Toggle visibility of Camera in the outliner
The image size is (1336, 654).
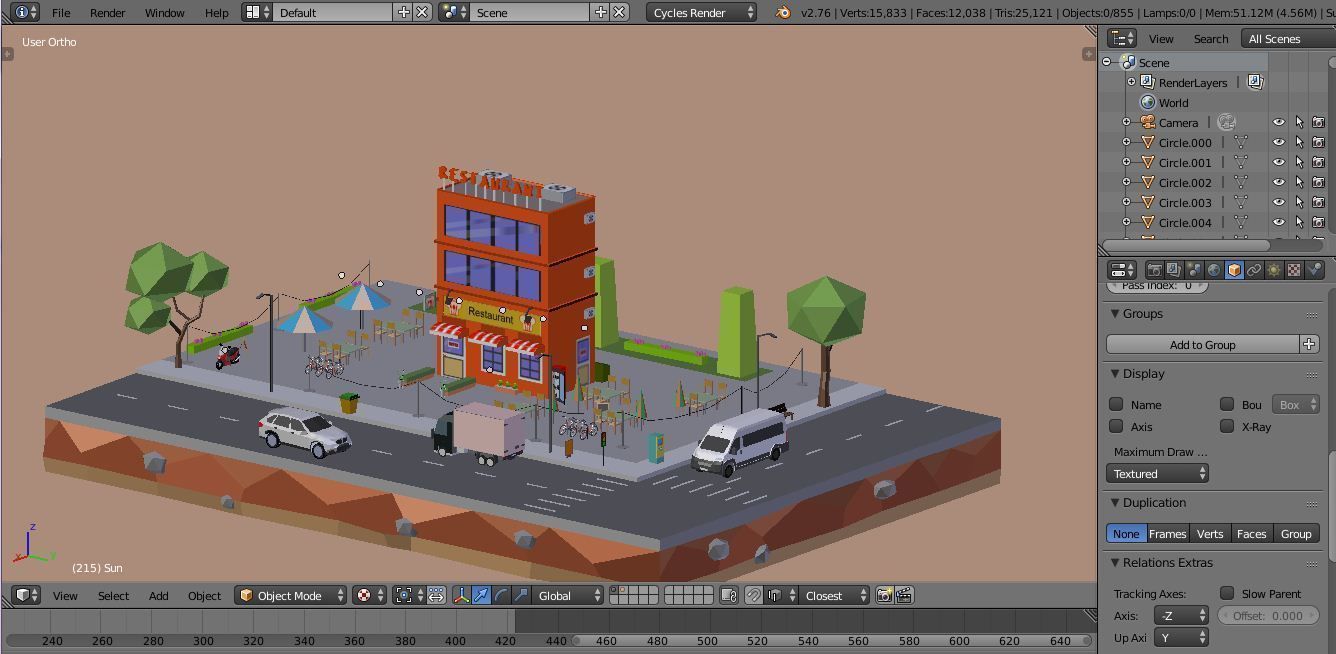(x=1278, y=122)
